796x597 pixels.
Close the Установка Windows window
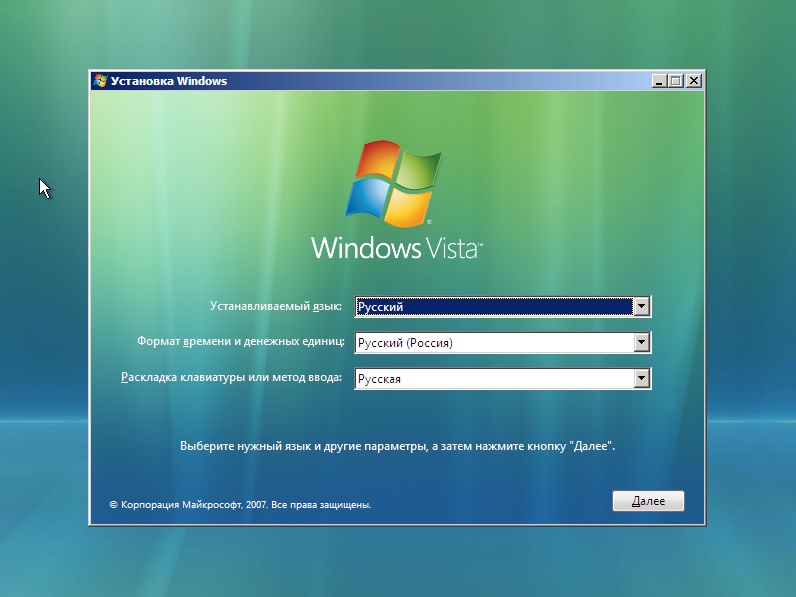(x=693, y=81)
